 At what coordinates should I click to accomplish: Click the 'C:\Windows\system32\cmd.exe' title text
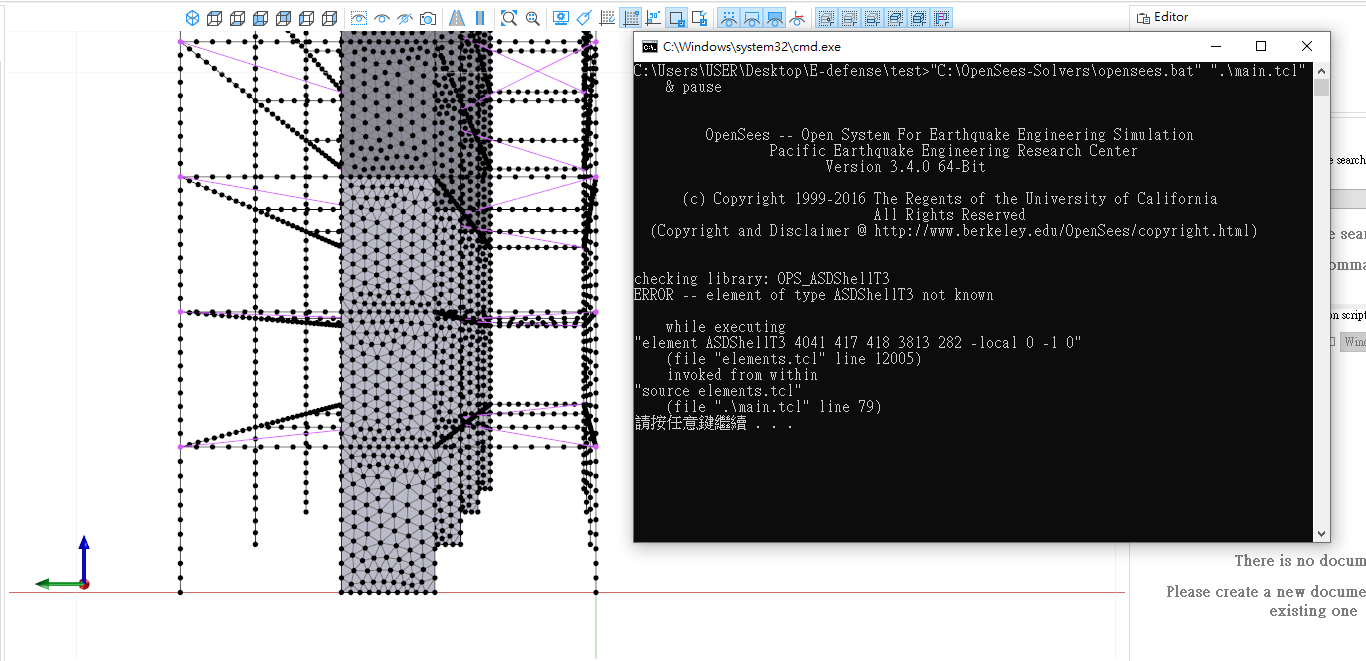tap(751, 46)
